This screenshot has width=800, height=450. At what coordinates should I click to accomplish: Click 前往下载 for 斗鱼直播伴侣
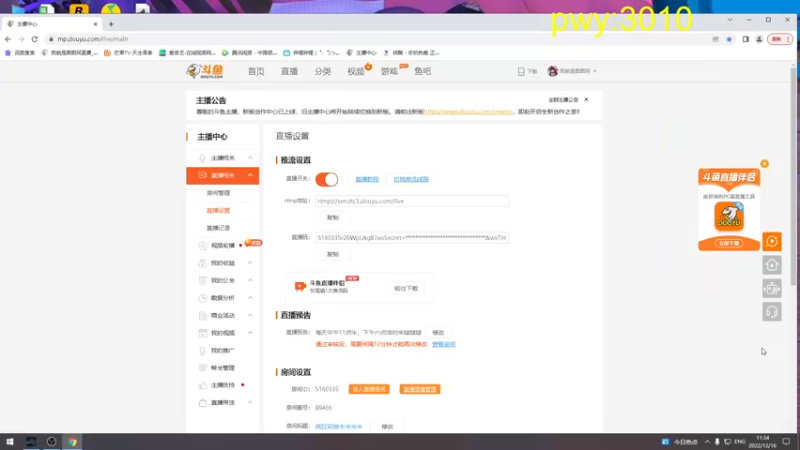[x=406, y=288]
